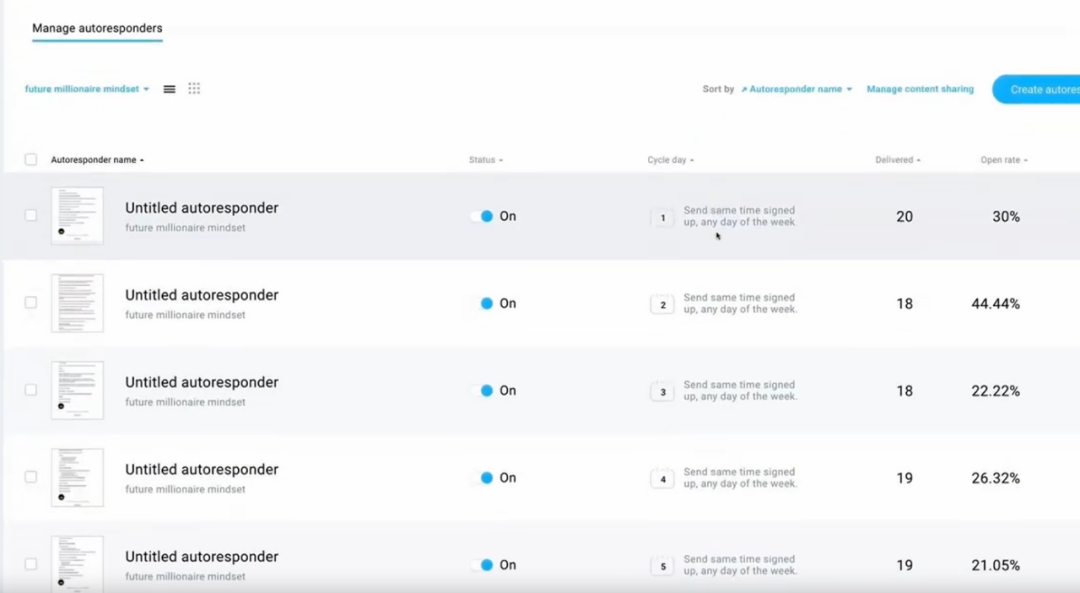Tick the select-all checkbox in header

pos(31,160)
